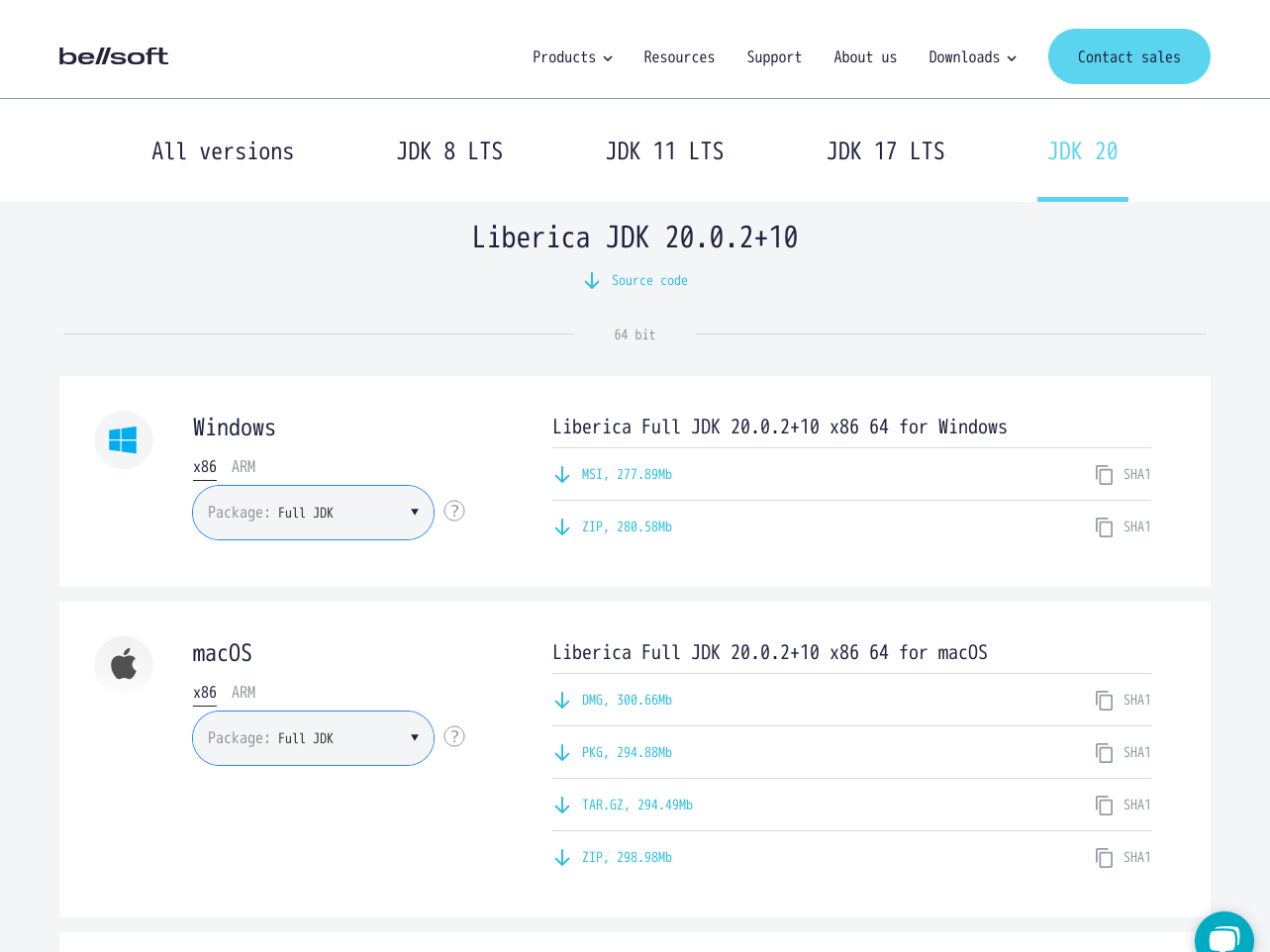1270x952 pixels.
Task: Select x86 architecture for macOS
Action: coord(205,693)
